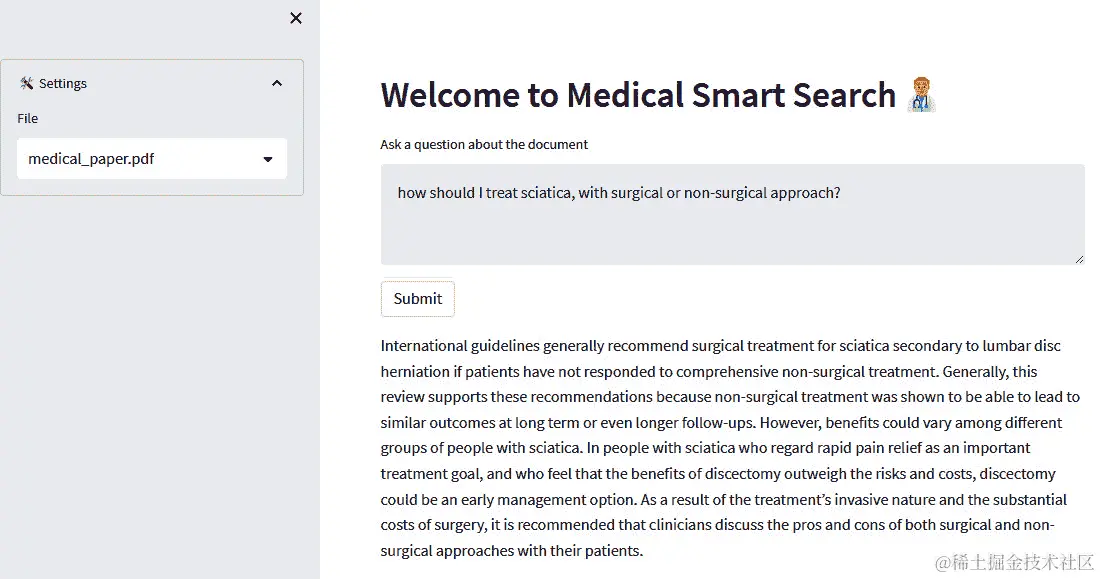The height and width of the screenshot is (579, 1101).
Task: Click the 稀土掘金技术社区 watermark
Action: point(1015,562)
